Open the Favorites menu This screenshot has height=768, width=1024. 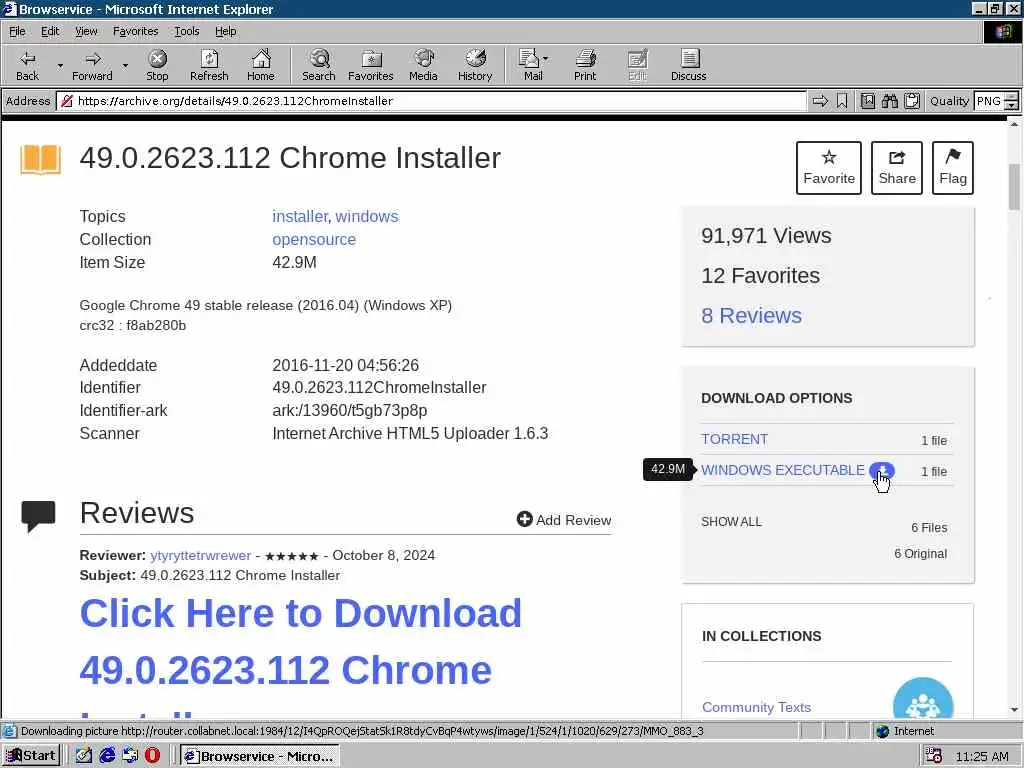[135, 31]
